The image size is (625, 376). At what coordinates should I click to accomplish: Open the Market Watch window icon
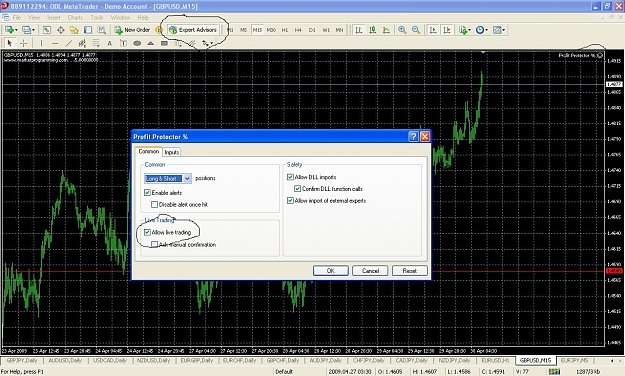47,30
